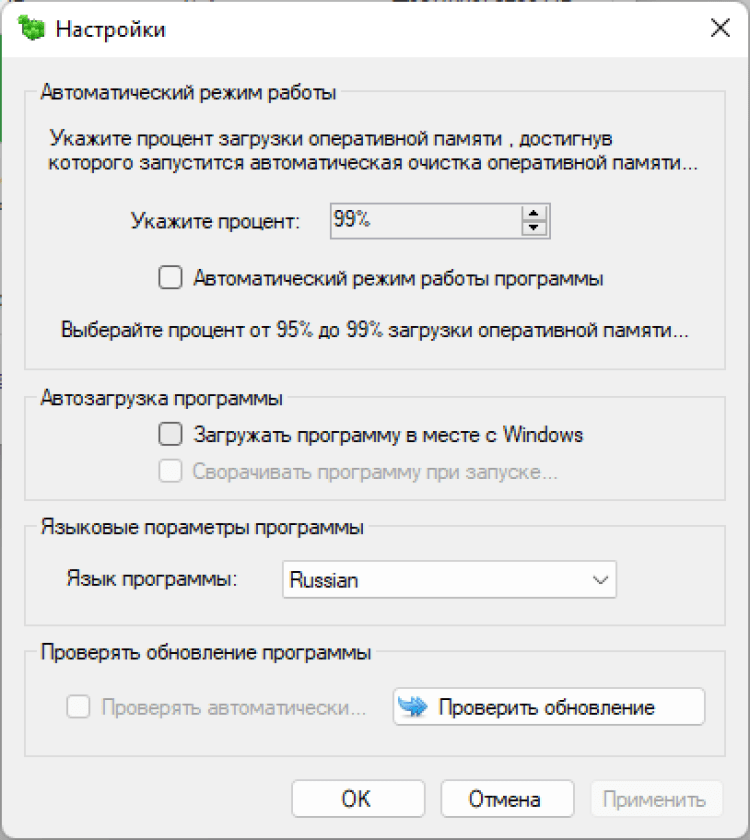Click the Укажите процент label
The height and width of the screenshot is (840, 750).
click(x=215, y=222)
